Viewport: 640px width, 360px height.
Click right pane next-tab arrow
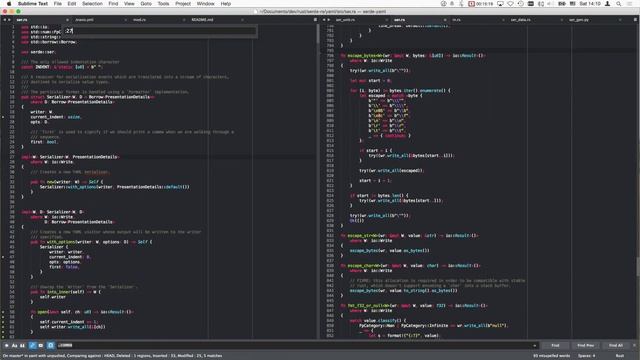pos(329,20)
